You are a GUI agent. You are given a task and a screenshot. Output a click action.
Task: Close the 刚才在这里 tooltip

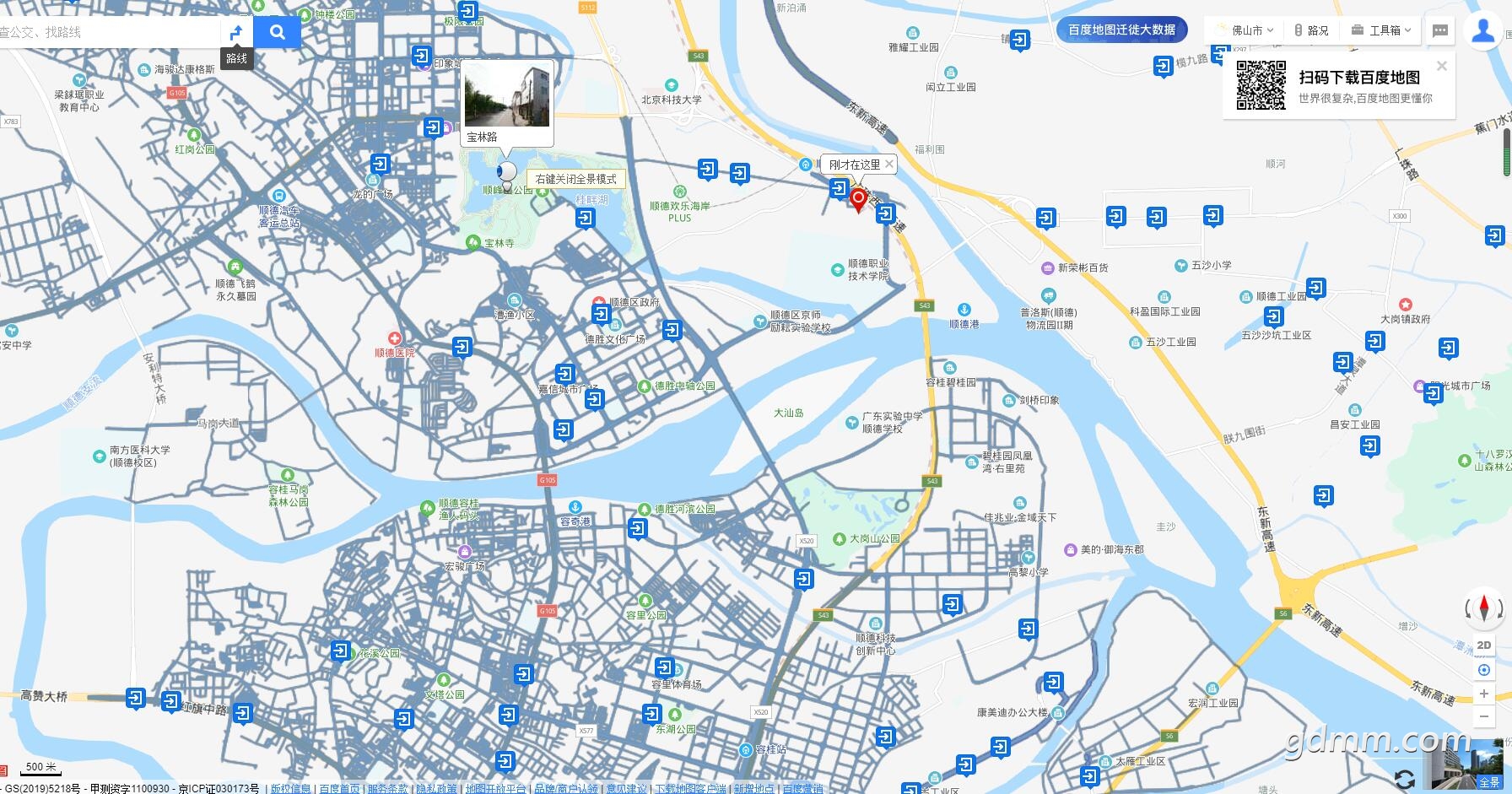pos(888,165)
